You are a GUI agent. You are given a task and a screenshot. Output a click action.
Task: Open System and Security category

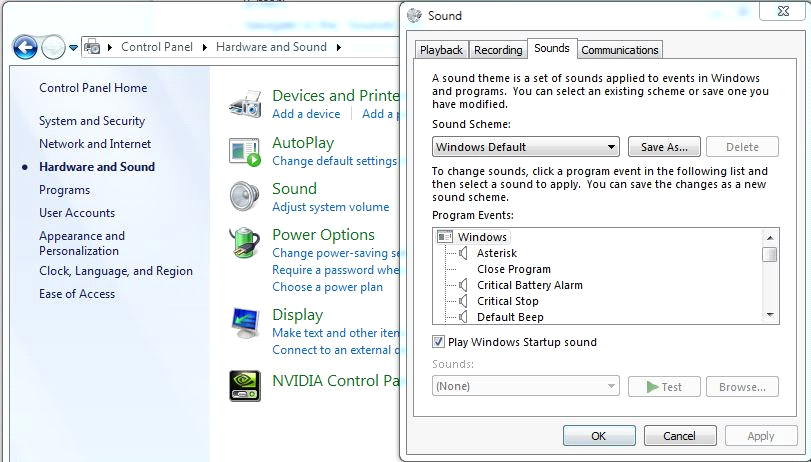92,121
